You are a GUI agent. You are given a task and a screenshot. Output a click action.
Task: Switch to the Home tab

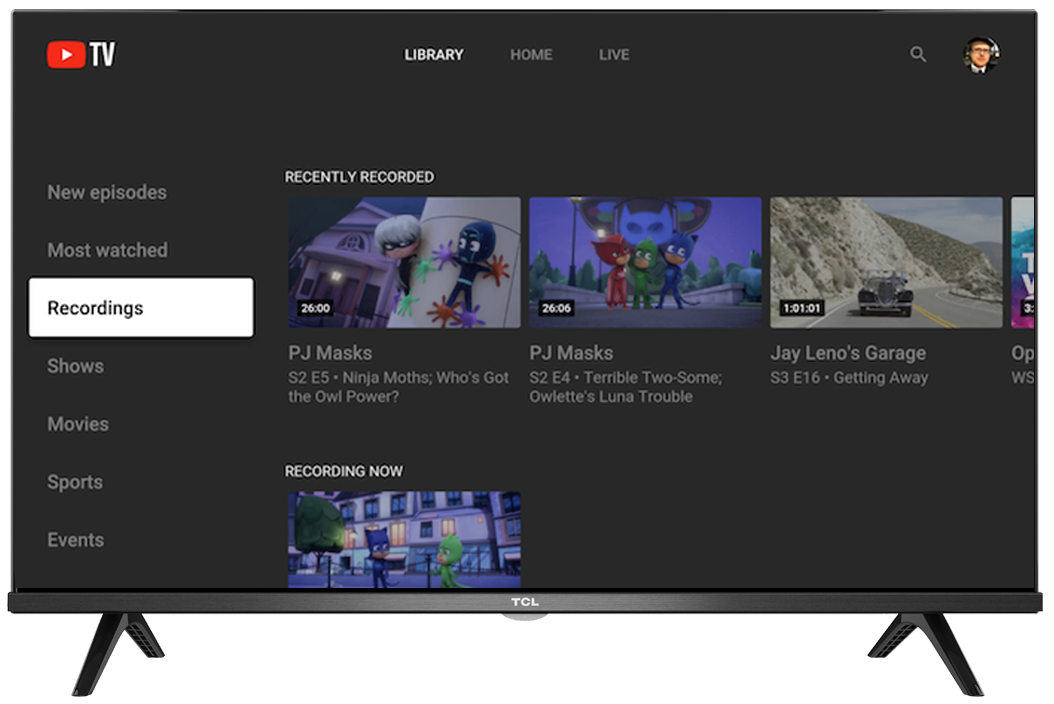tap(531, 55)
